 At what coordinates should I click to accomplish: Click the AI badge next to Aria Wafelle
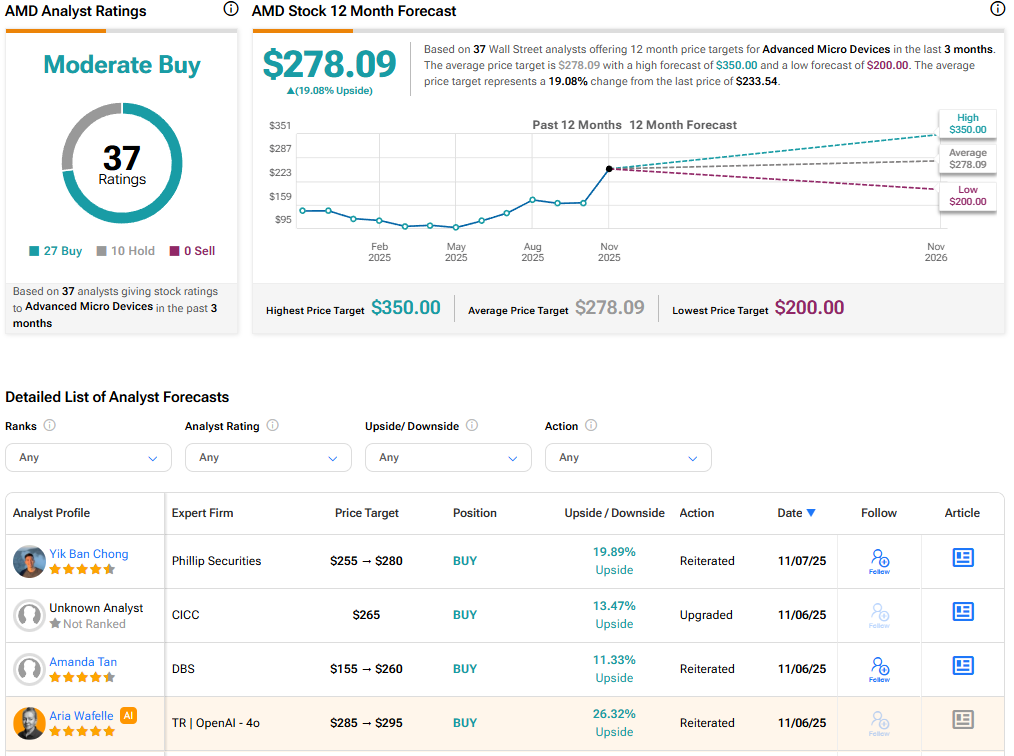130,715
